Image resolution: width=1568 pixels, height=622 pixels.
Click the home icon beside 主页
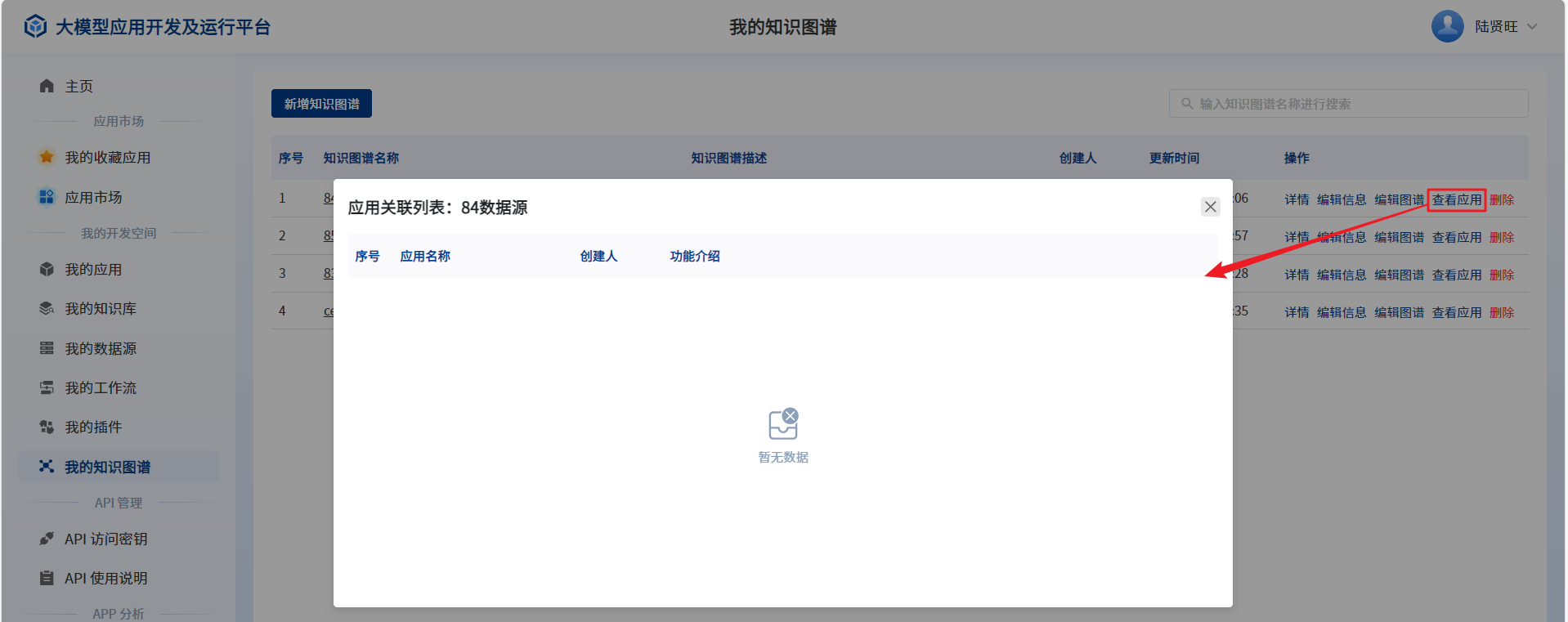pyautogui.click(x=47, y=86)
